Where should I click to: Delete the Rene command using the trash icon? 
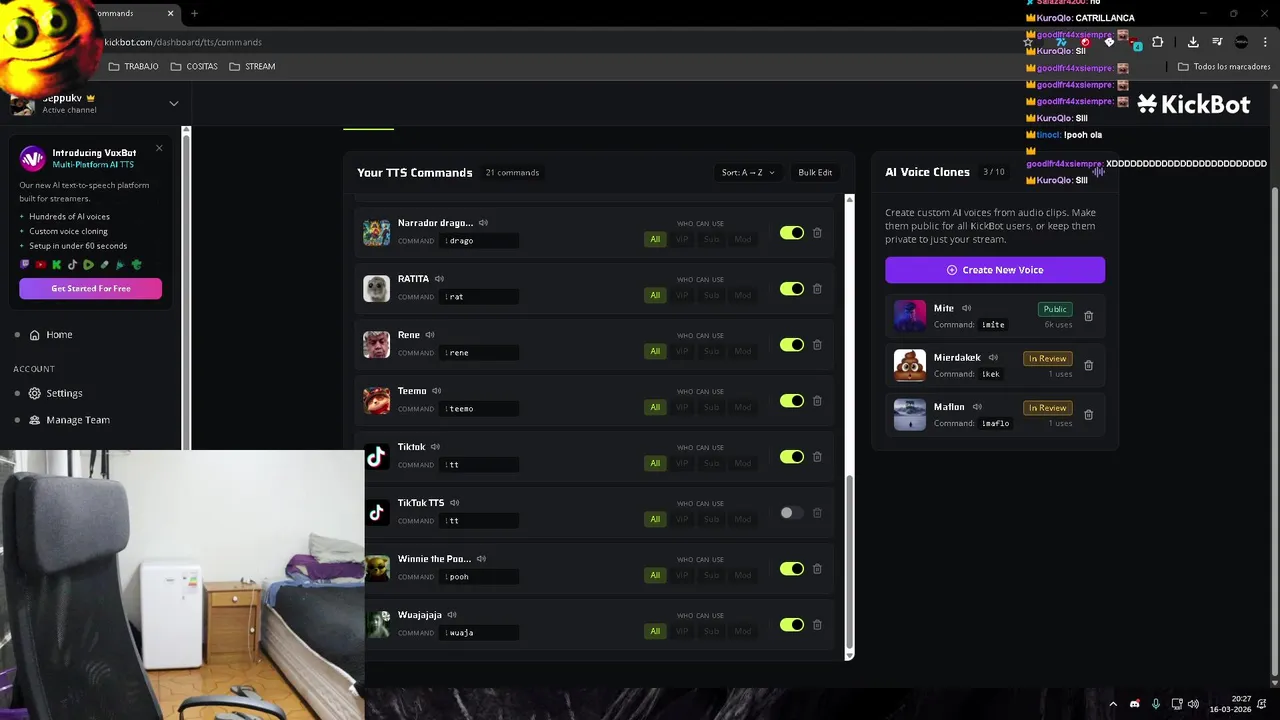pyautogui.click(x=817, y=345)
